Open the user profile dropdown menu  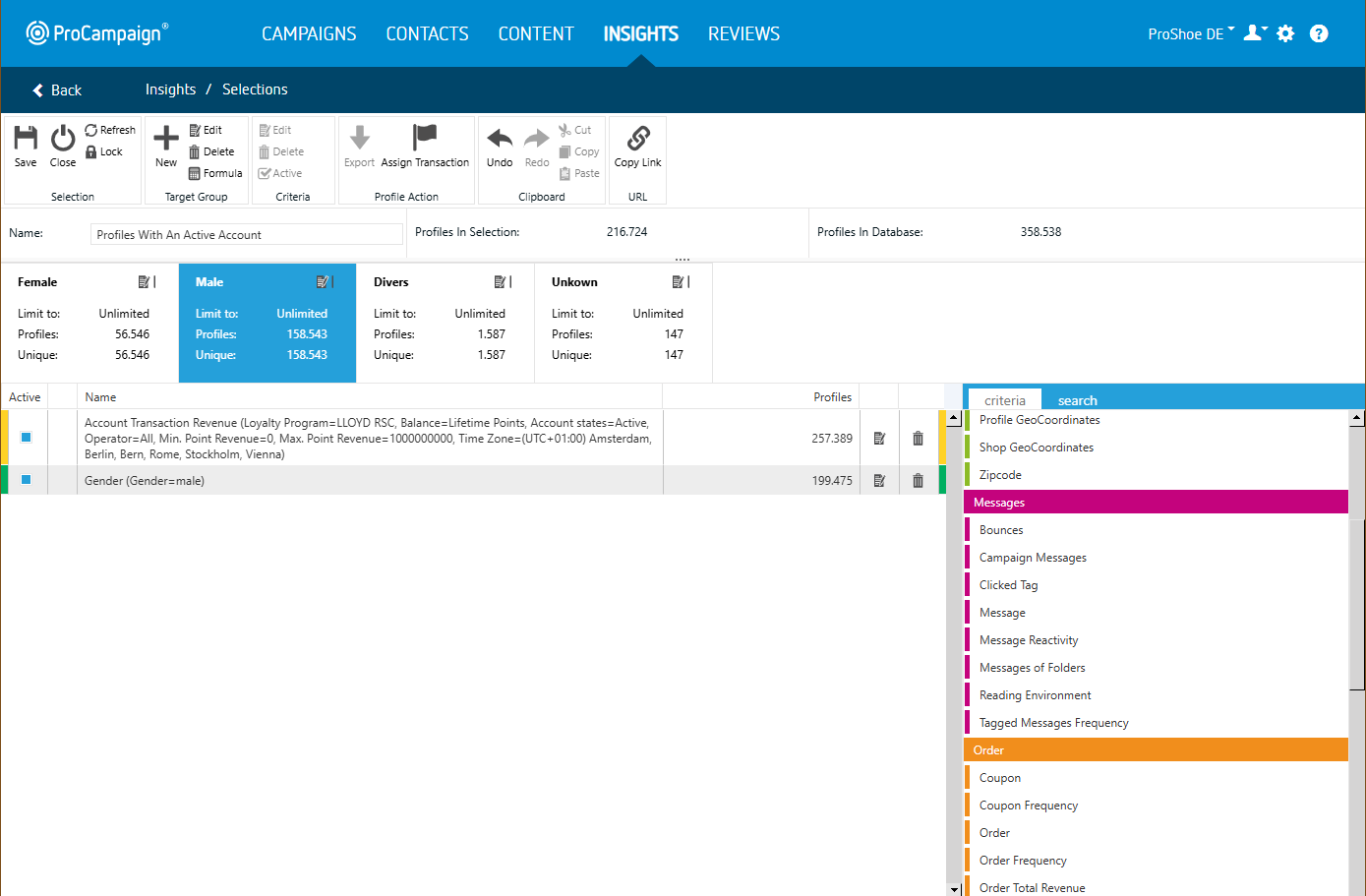point(1255,33)
